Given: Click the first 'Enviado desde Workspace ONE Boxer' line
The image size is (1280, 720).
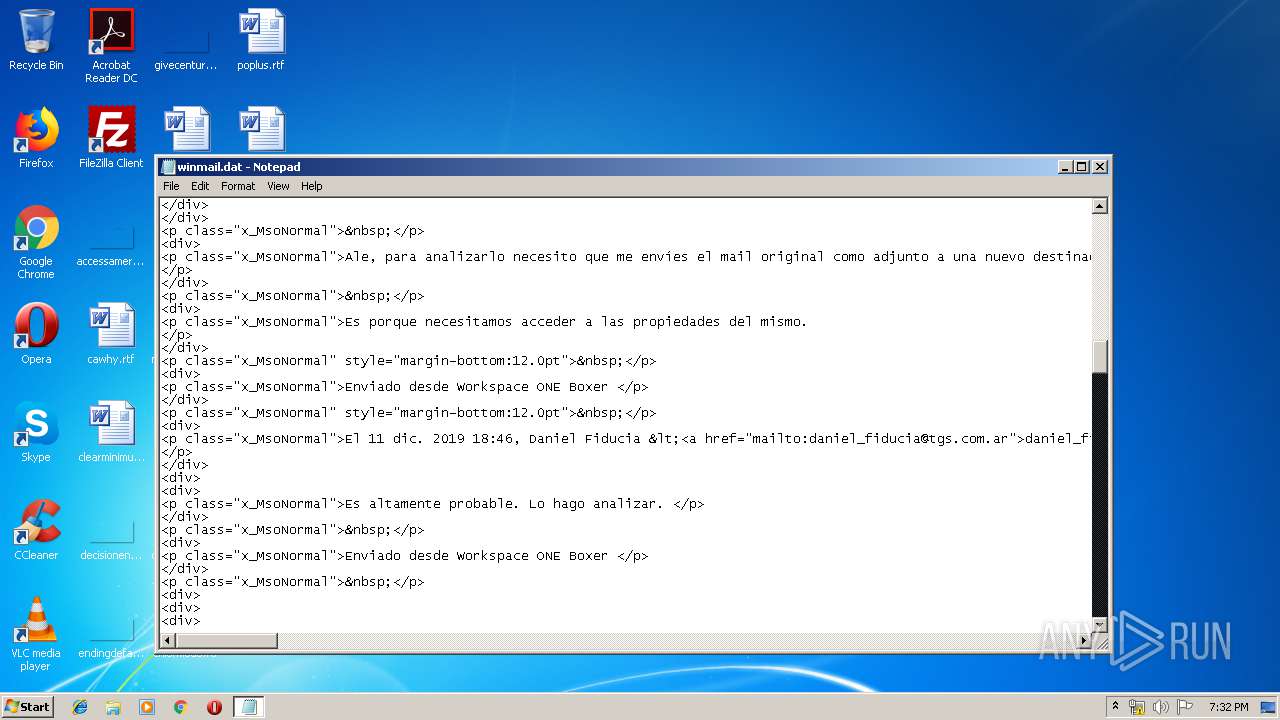Looking at the screenshot, I should point(405,387).
